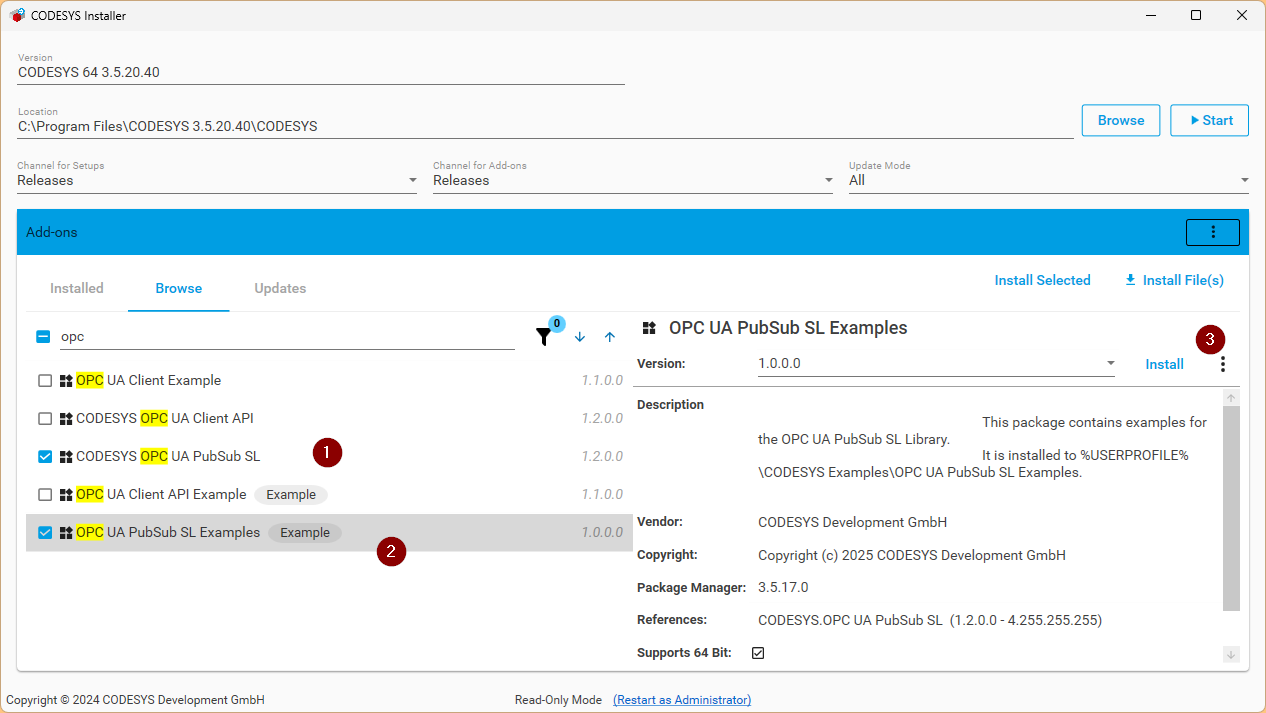1266x713 pixels.
Task: Click package icon of OPC UA PubSub SL Examples row
Action: tap(66, 533)
